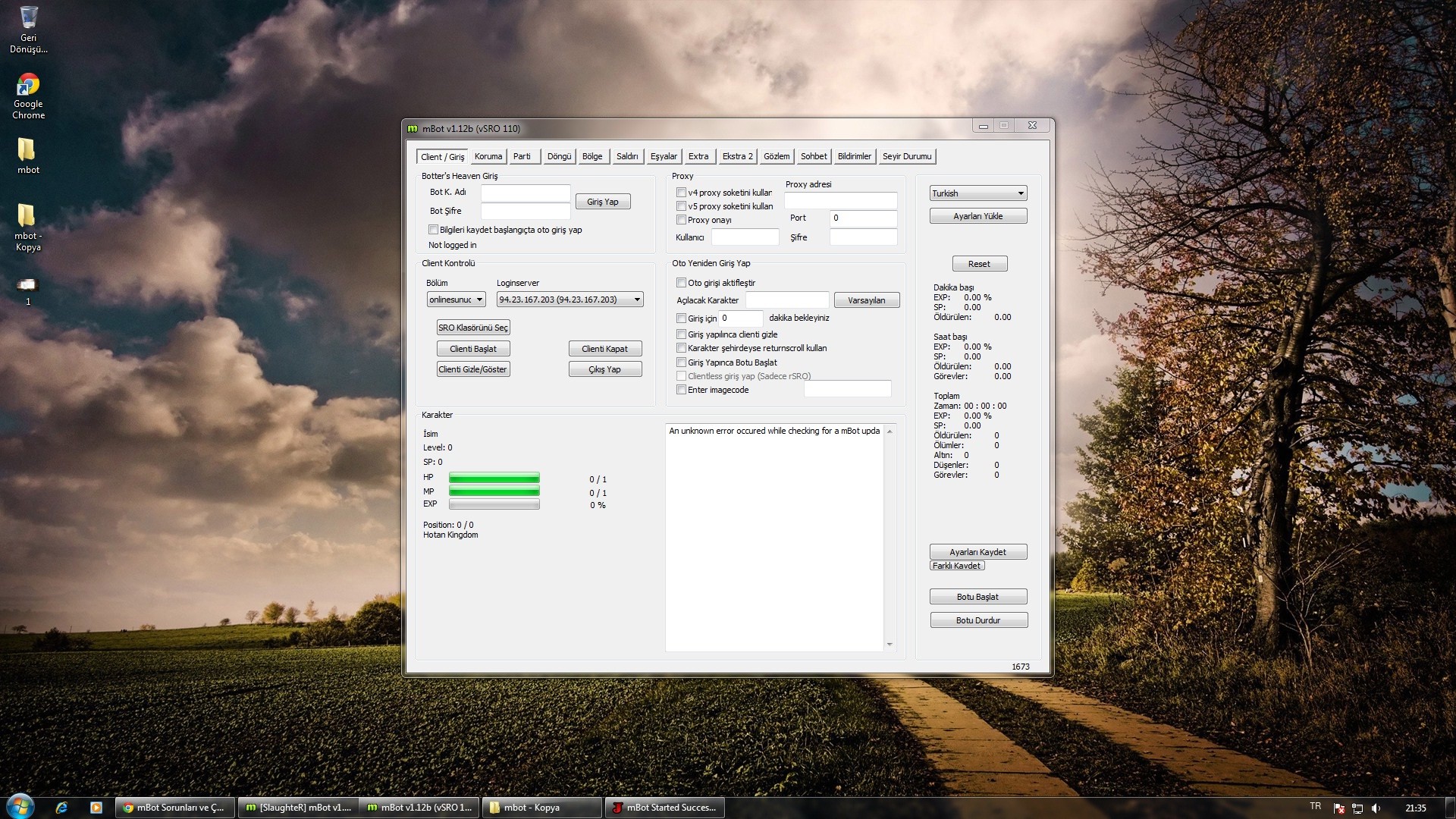
Task: Launch Google Chrome from the desktop
Action: [x=28, y=96]
